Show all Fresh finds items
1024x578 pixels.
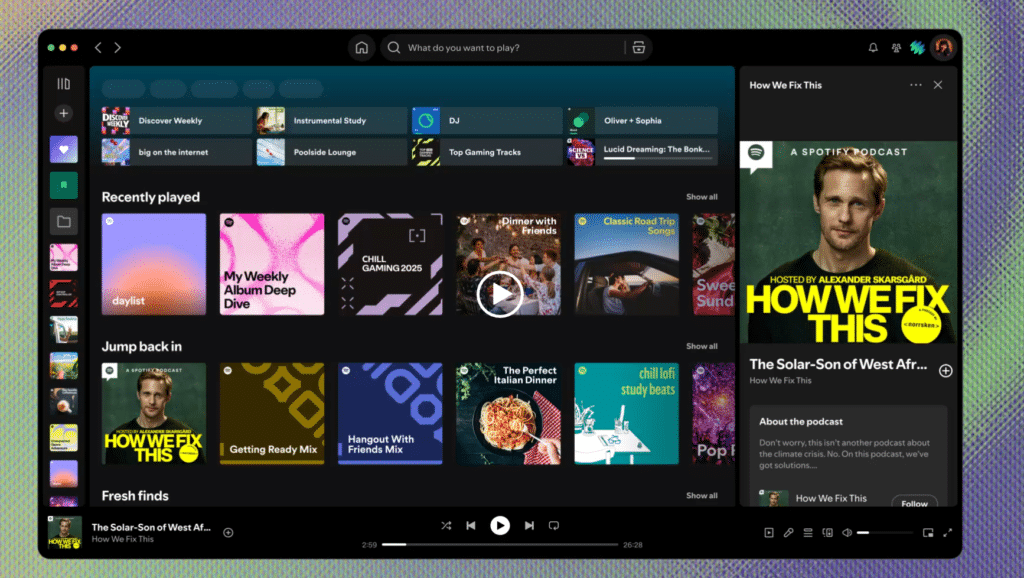tap(701, 496)
